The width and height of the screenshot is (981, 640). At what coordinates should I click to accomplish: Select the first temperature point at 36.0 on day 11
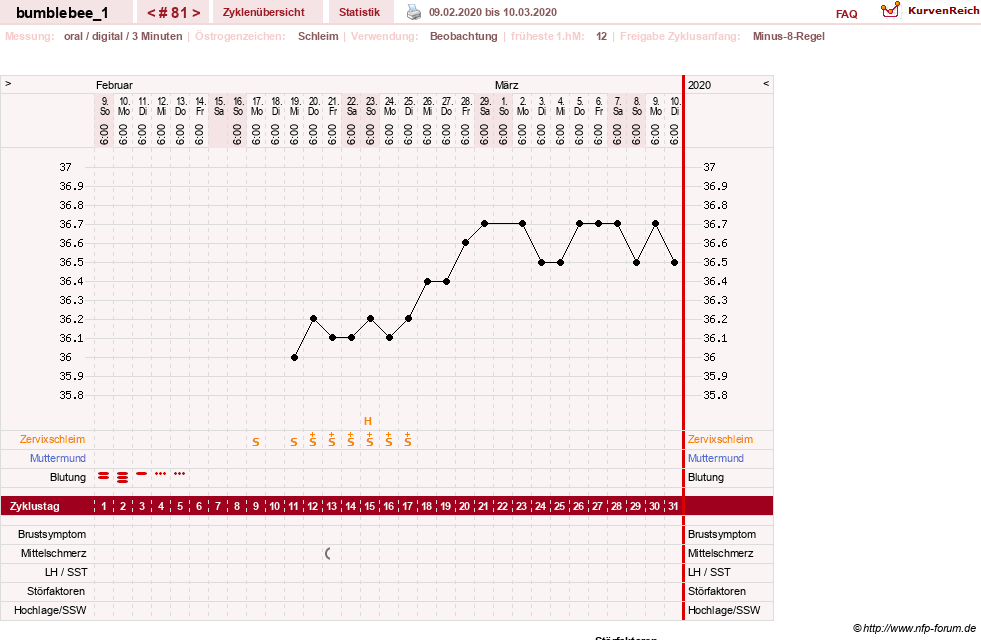(x=294, y=357)
